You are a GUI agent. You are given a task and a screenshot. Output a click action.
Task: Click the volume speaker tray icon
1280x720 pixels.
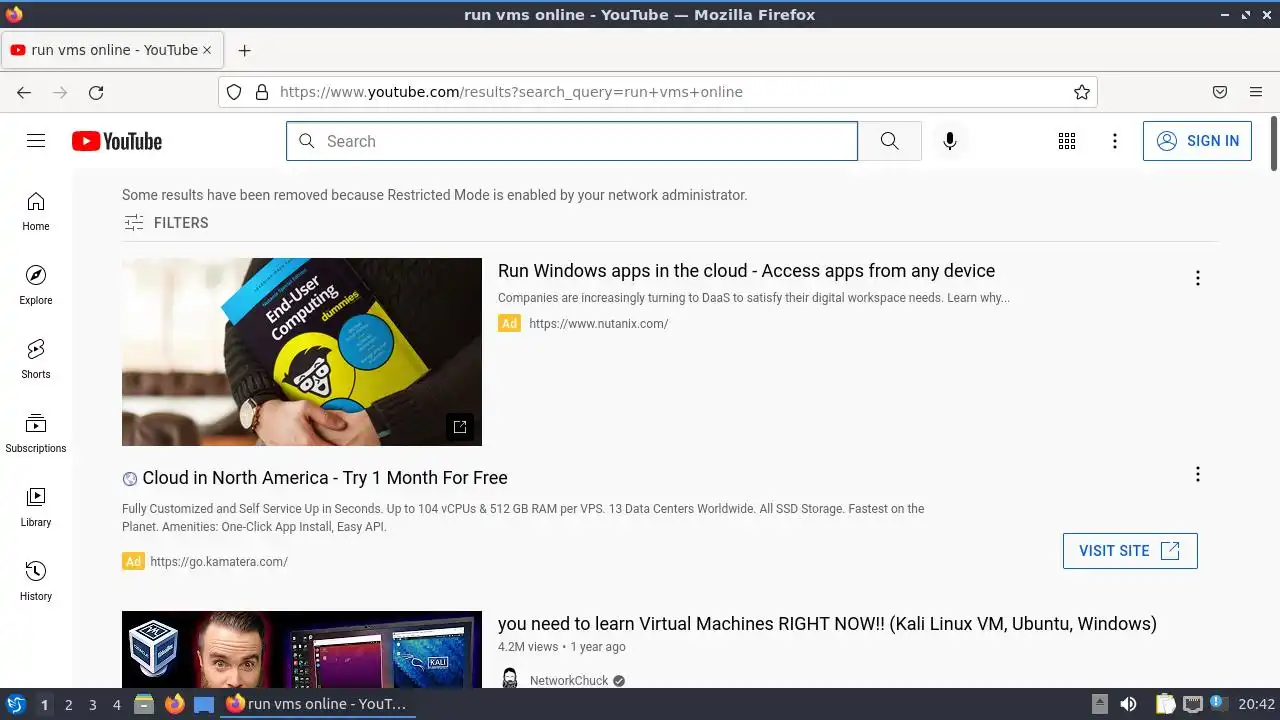(1128, 705)
